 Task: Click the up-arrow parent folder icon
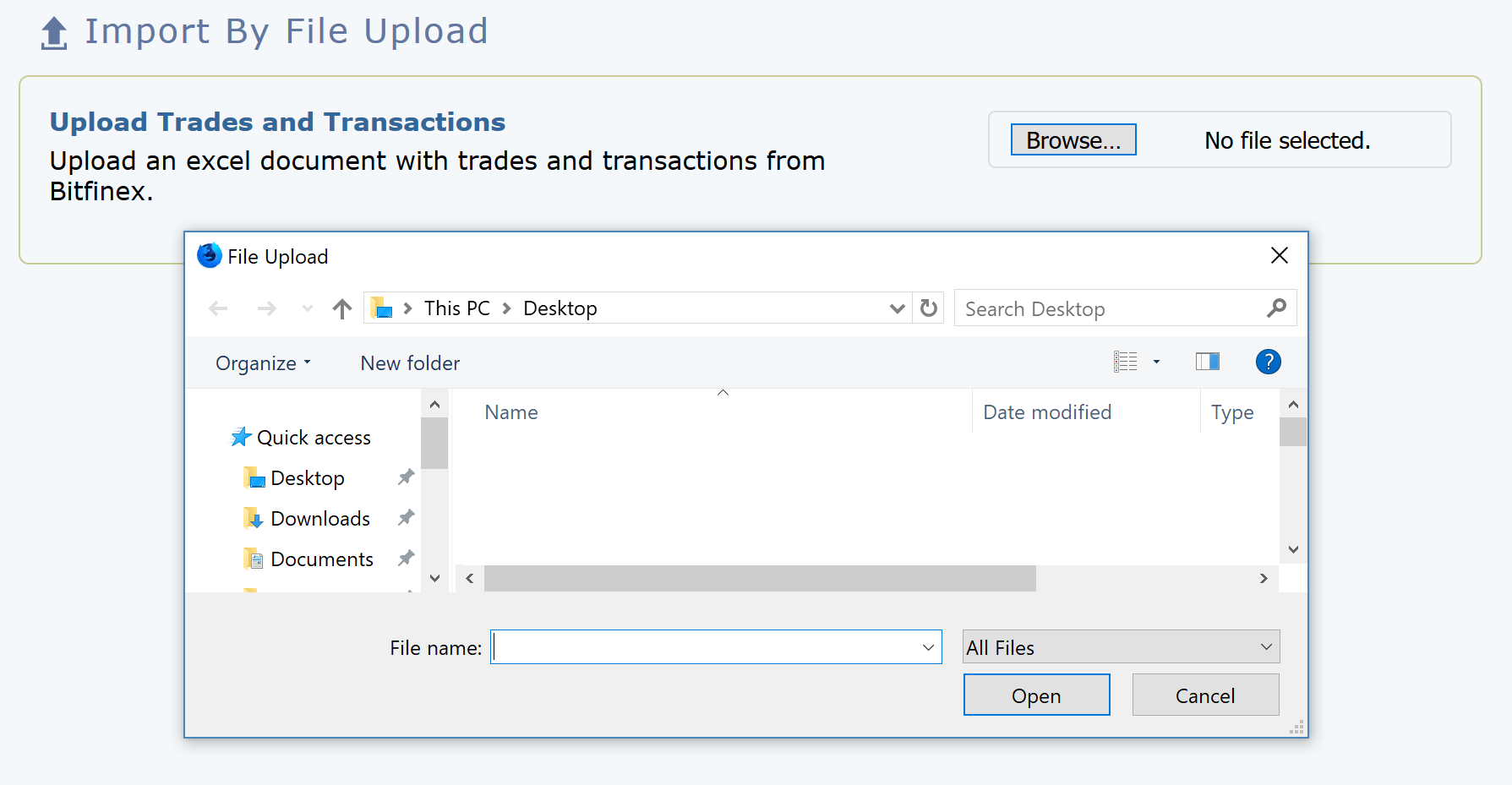click(342, 309)
